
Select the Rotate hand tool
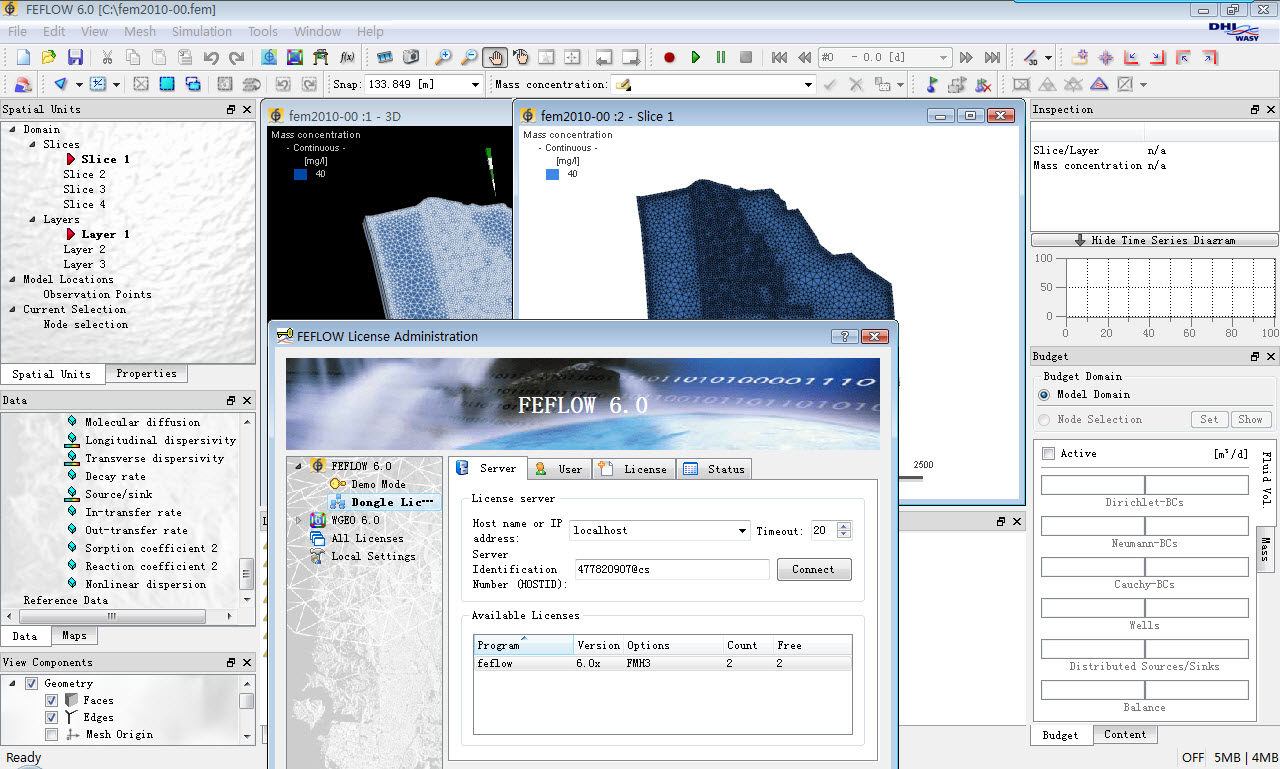point(521,58)
